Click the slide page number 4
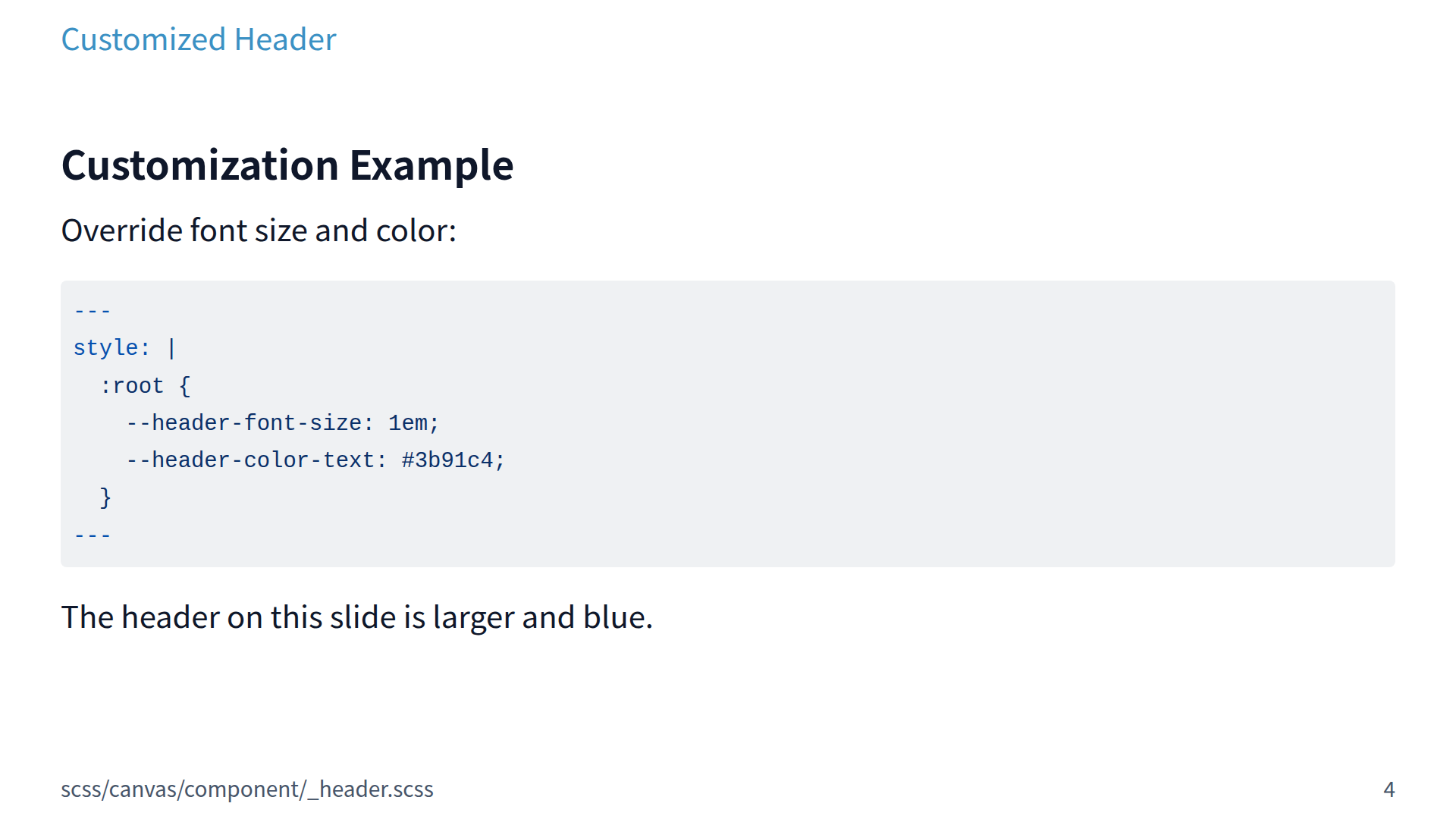 (x=1389, y=789)
